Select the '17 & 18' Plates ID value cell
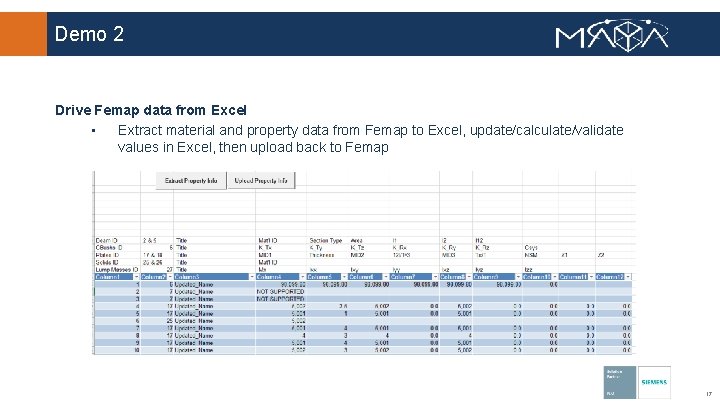This screenshot has width=720, height=405. point(157,255)
